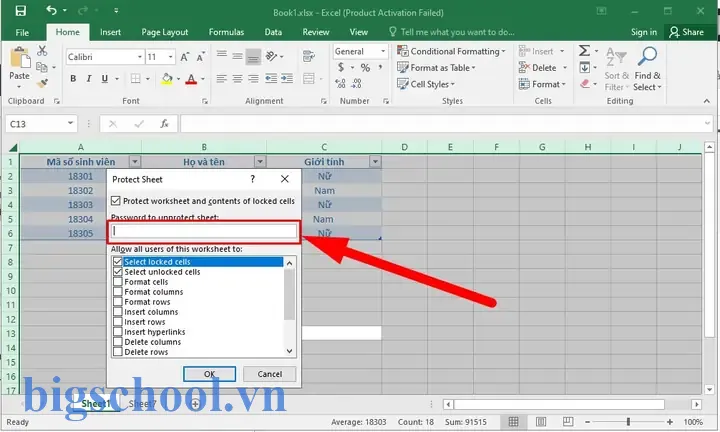Viewport: 720px width, 432px height.
Task: Click Increase Font Size icon
Action: pyautogui.click(x=185, y=57)
